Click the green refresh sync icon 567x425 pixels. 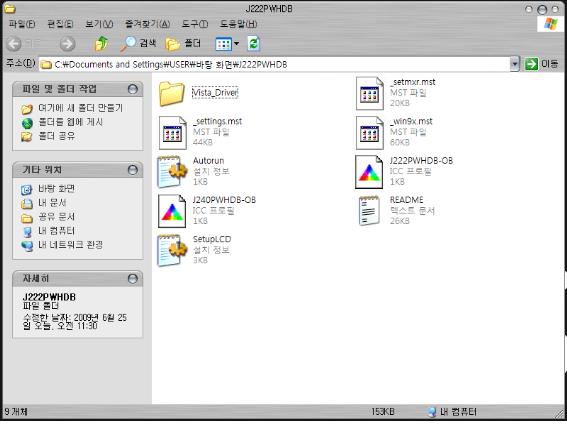[253, 43]
